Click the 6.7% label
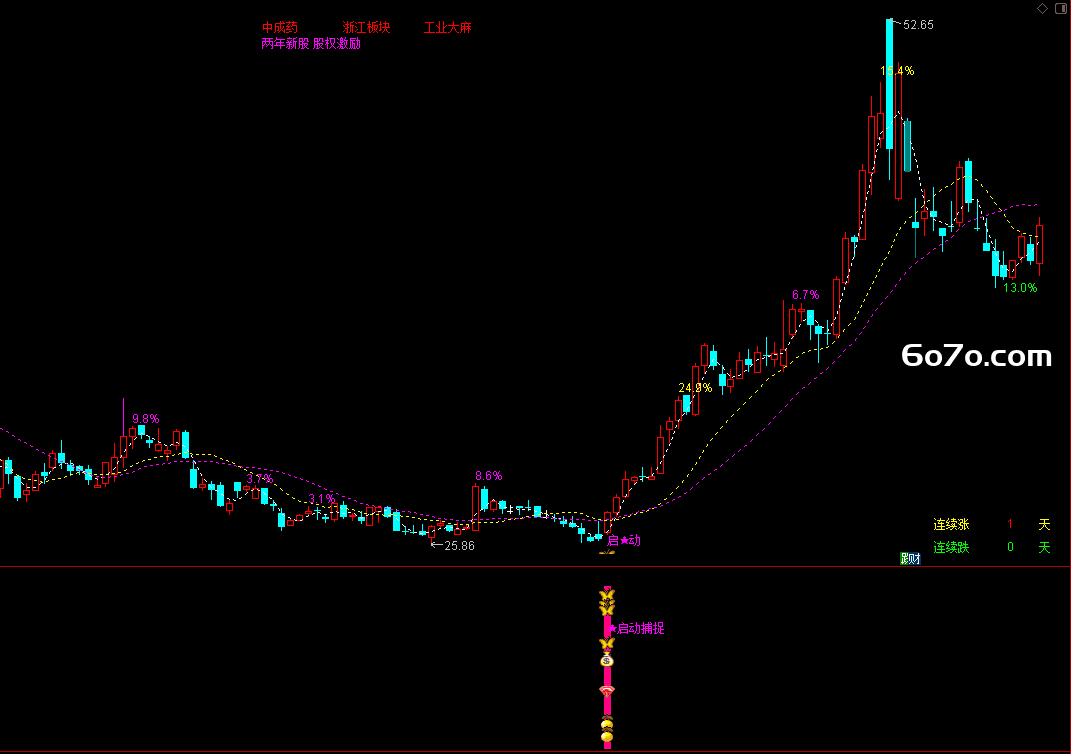This screenshot has height=754, width=1071. (x=805, y=295)
